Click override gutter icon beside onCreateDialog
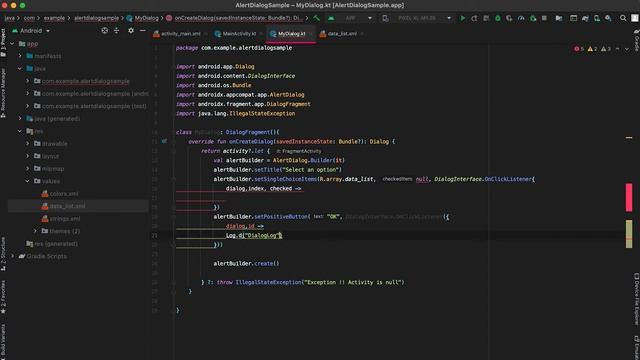Image resolution: width=640 pixels, height=360 pixels. [x=164, y=141]
